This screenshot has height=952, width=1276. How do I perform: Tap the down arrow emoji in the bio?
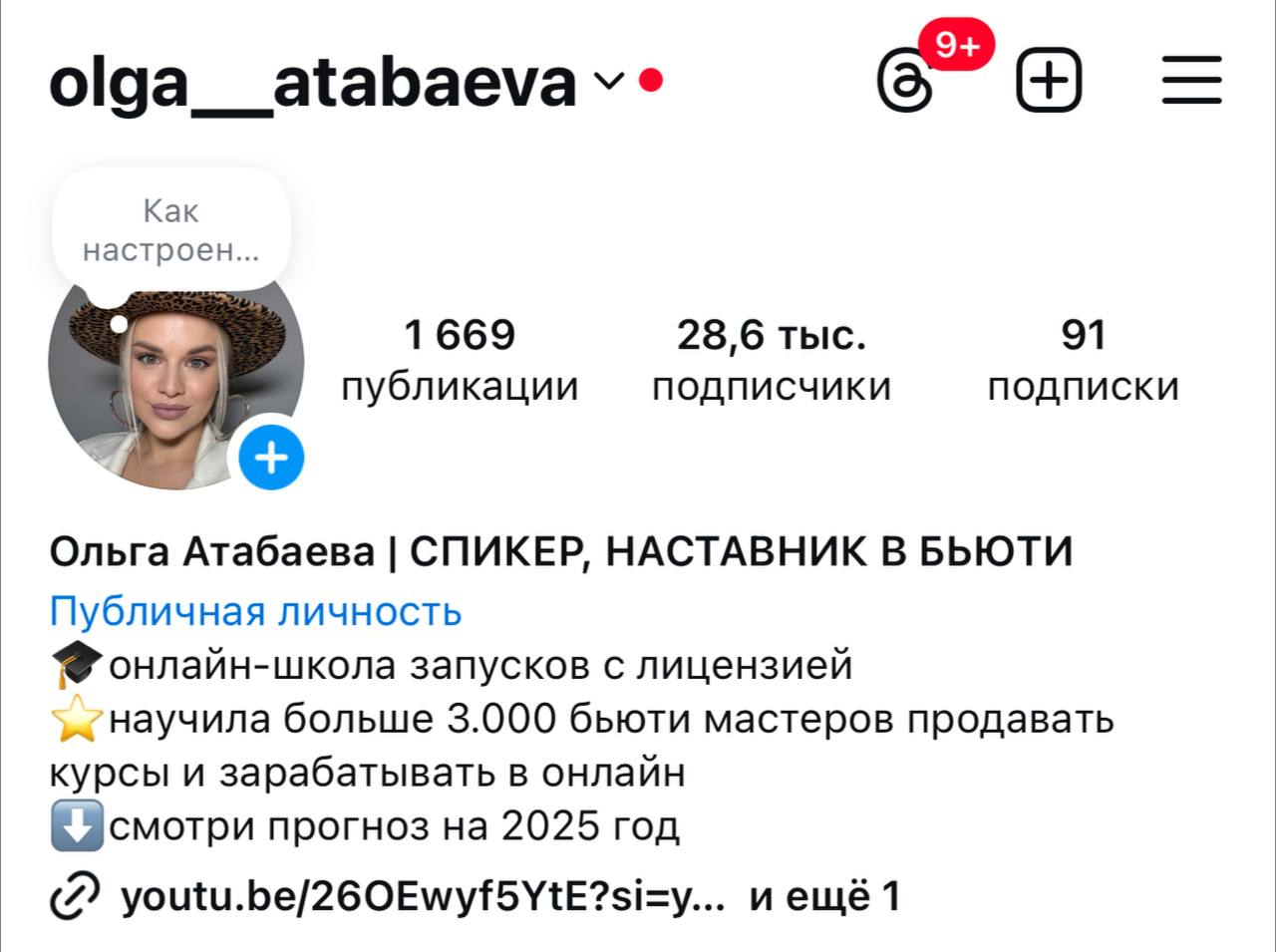click(77, 825)
